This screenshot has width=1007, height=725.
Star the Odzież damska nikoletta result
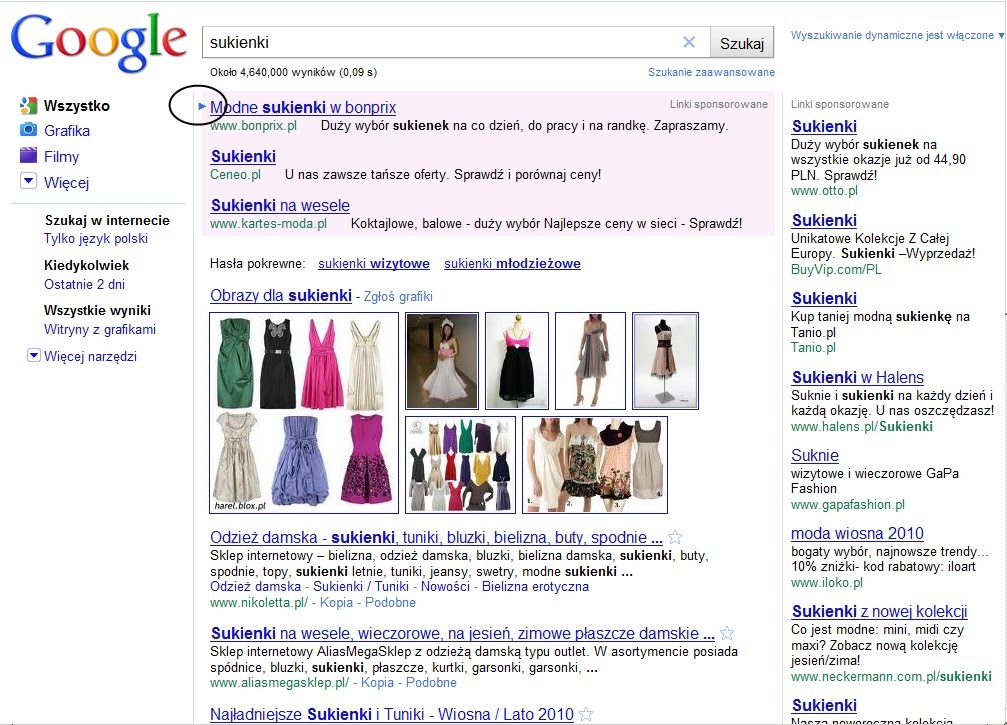coord(675,537)
